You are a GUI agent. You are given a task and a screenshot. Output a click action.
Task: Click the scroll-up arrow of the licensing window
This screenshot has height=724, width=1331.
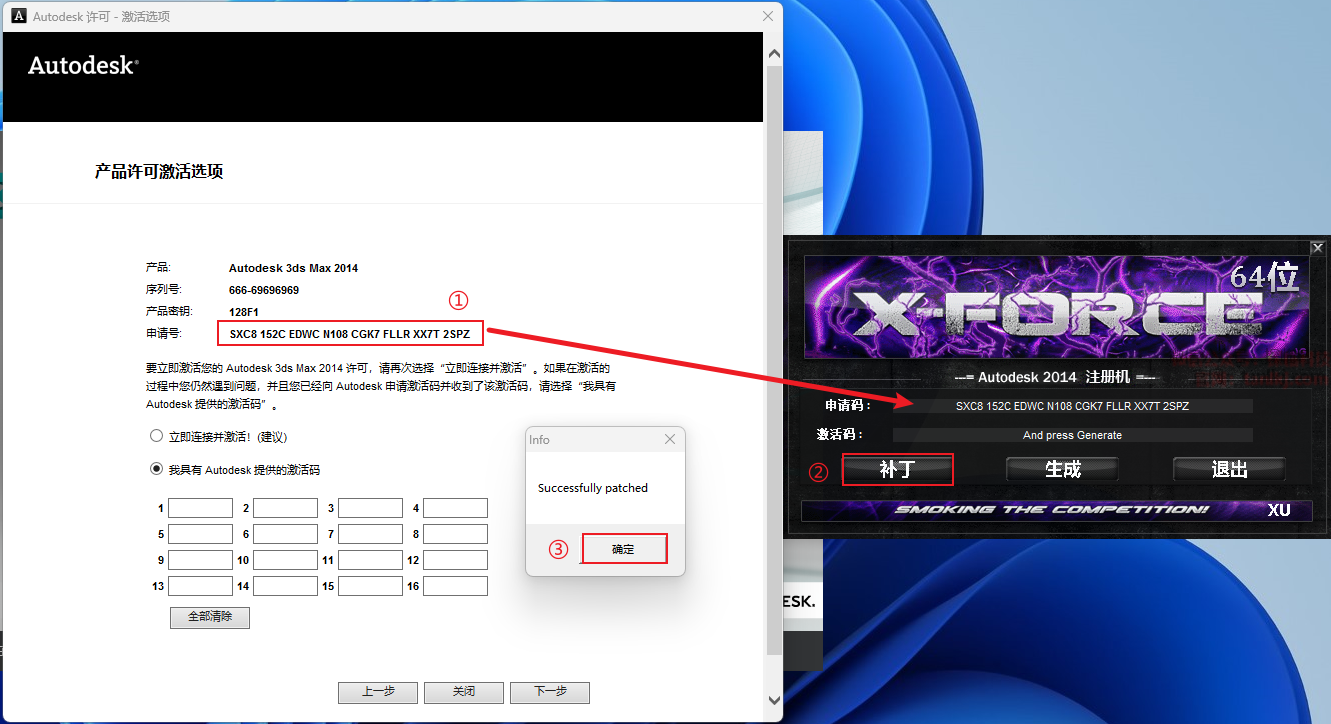tap(773, 51)
